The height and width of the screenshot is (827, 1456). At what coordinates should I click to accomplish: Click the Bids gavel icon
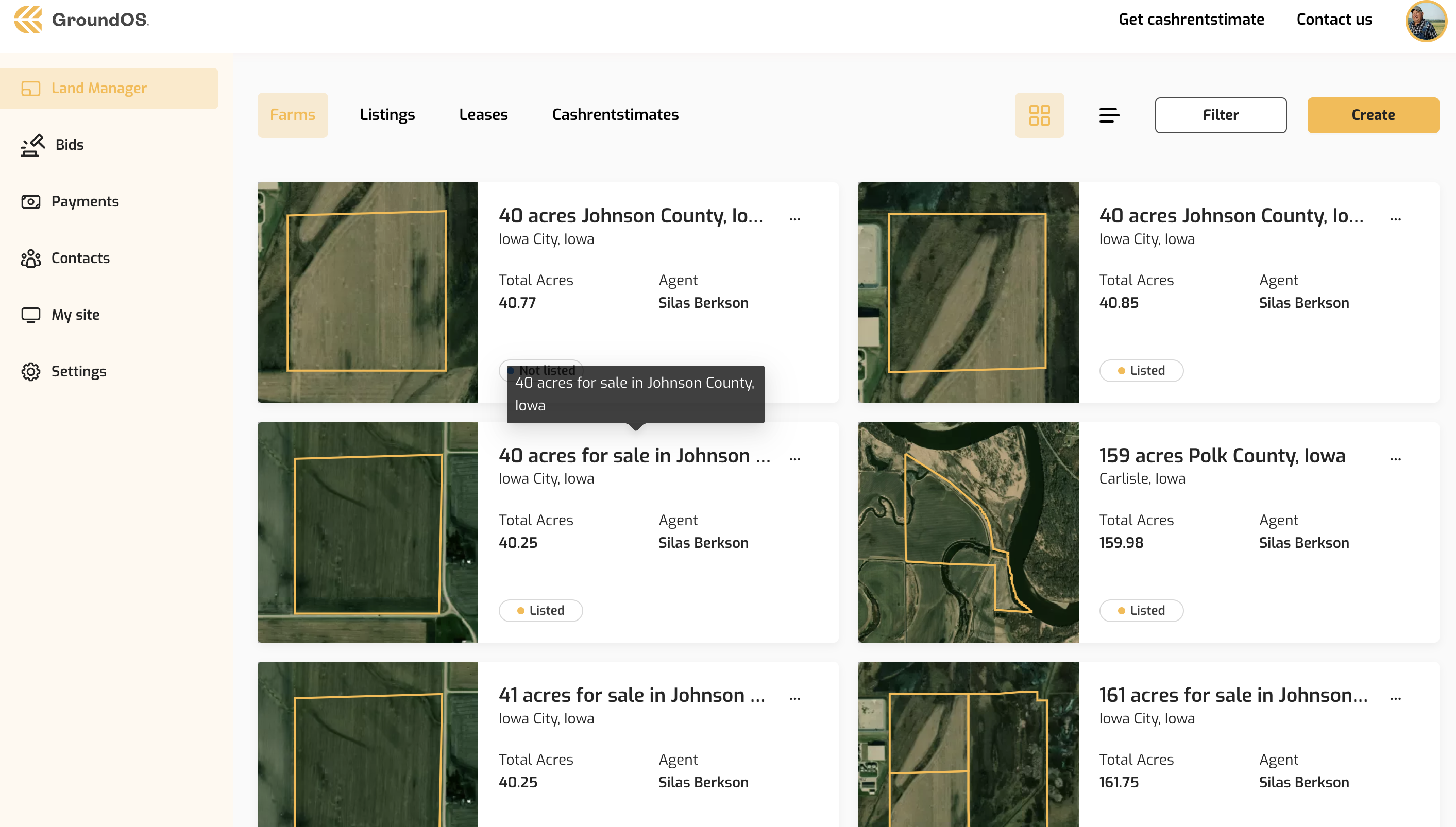(32, 145)
